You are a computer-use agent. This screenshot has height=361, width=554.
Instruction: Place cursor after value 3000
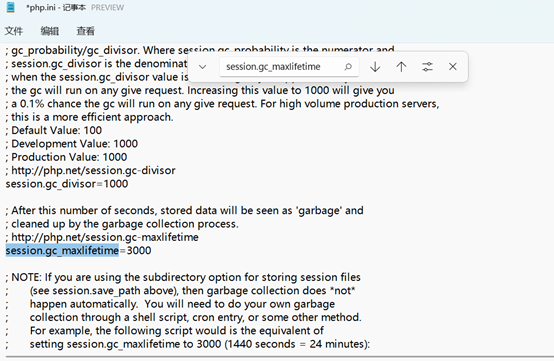click(x=152, y=250)
